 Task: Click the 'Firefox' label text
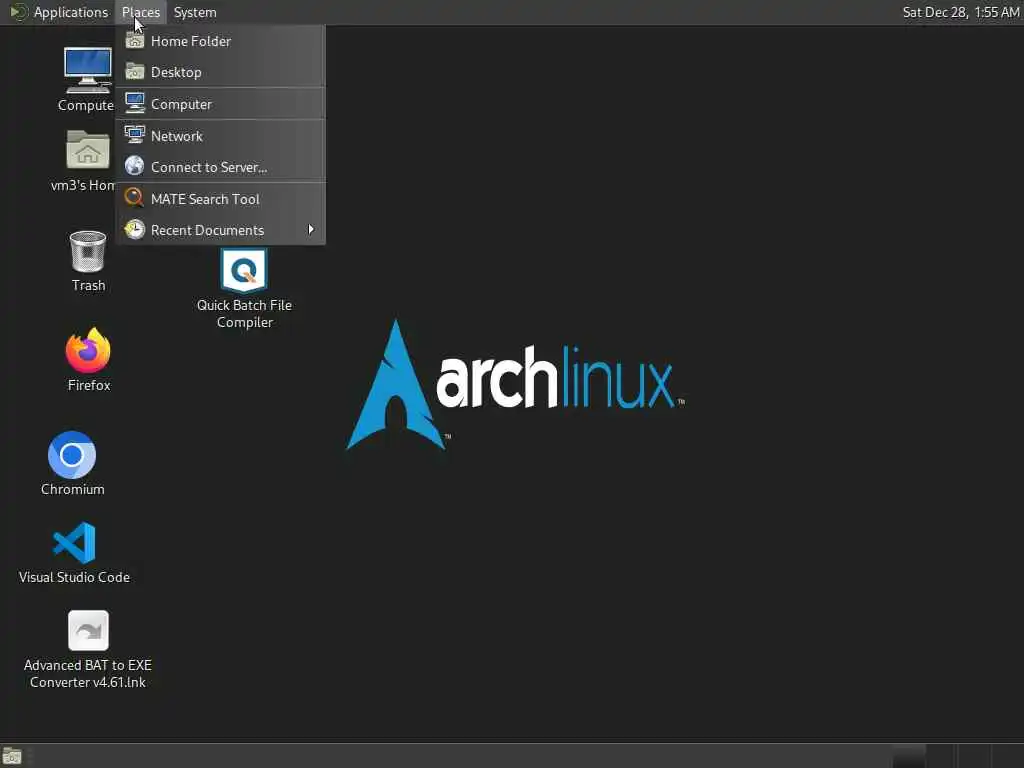click(x=89, y=385)
